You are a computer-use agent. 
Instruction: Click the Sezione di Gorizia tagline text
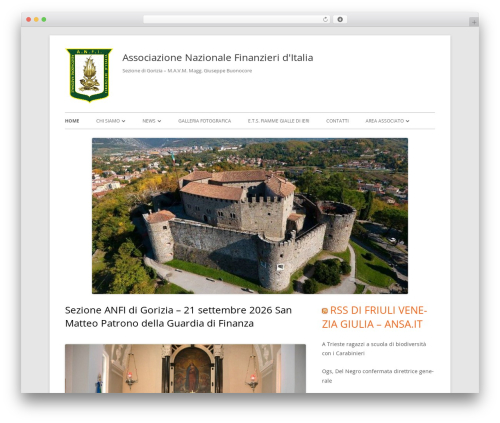click(x=187, y=71)
